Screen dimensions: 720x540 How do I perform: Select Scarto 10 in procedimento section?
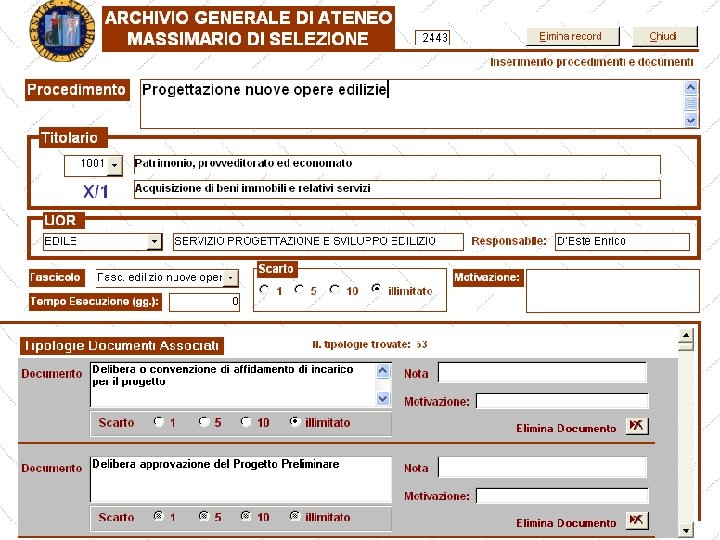click(x=335, y=289)
